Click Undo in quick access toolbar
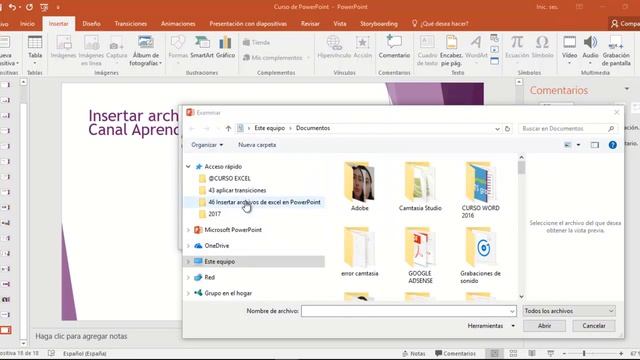 [12, 7]
